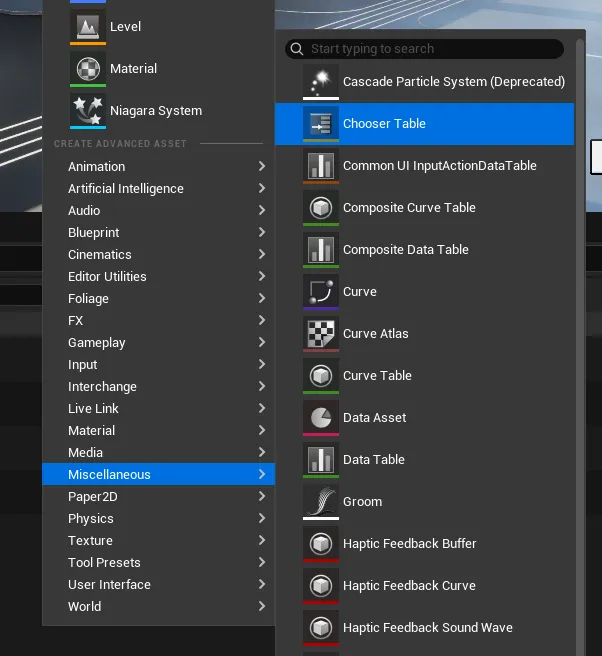602x656 pixels.
Task: Click the Data Table bar chart icon
Action: pos(321,460)
